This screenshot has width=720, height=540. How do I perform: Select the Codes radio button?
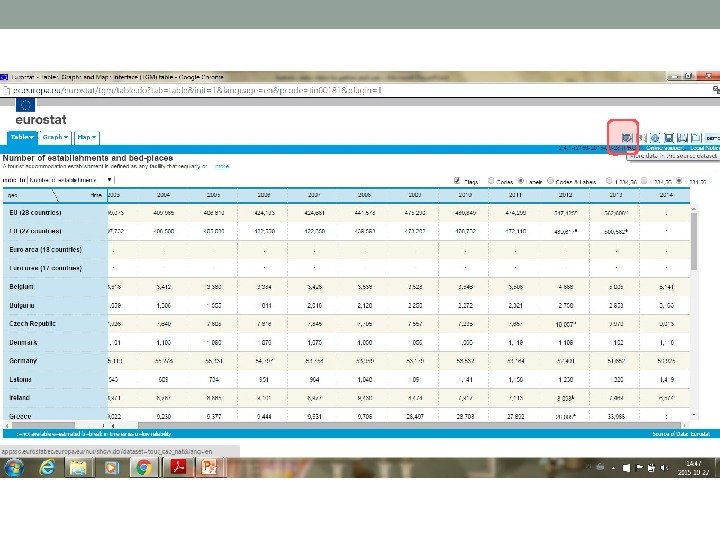click(x=491, y=180)
